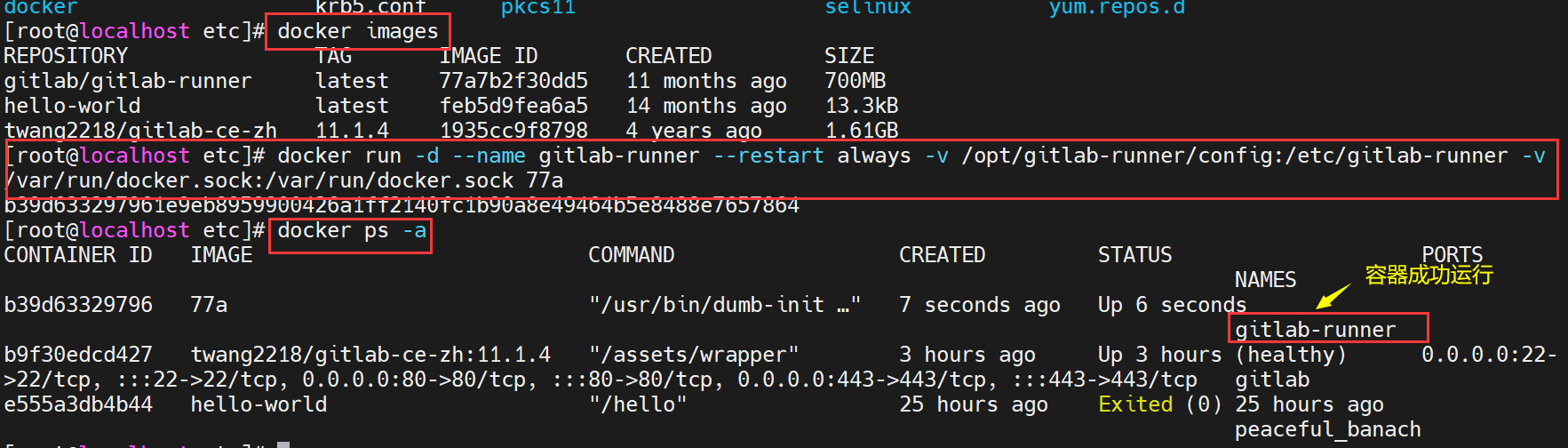Select the long container hash output b39d63329796...
This screenshot has height=448, width=1568.
click(402, 205)
